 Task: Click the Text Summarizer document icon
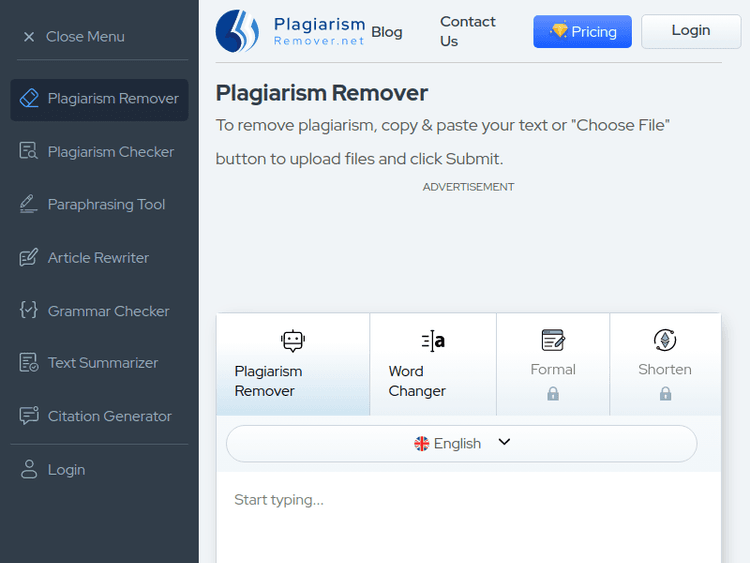[x=28, y=362]
